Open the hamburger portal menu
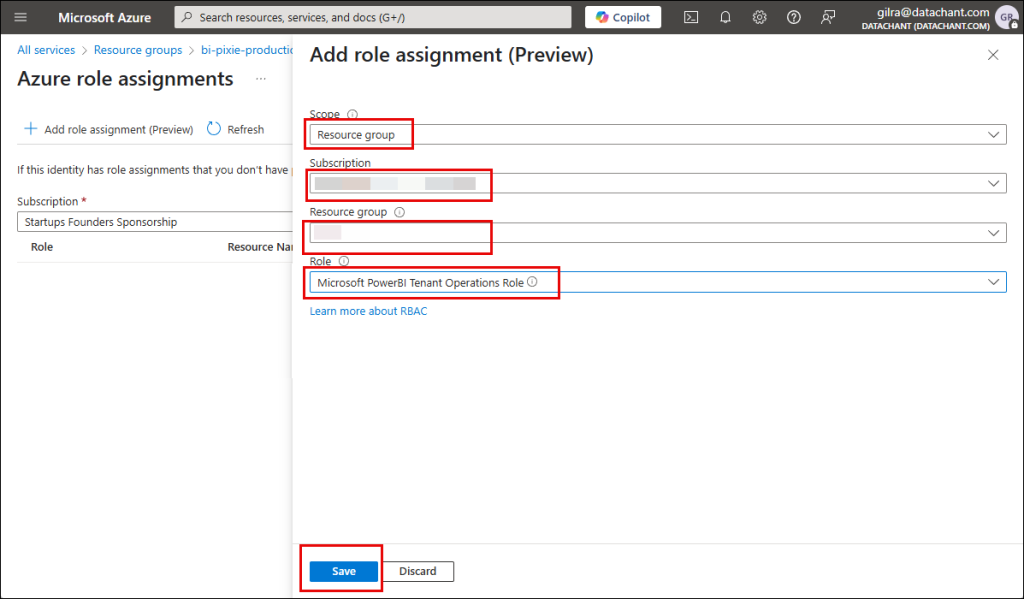1024x599 pixels. (21, 17)
